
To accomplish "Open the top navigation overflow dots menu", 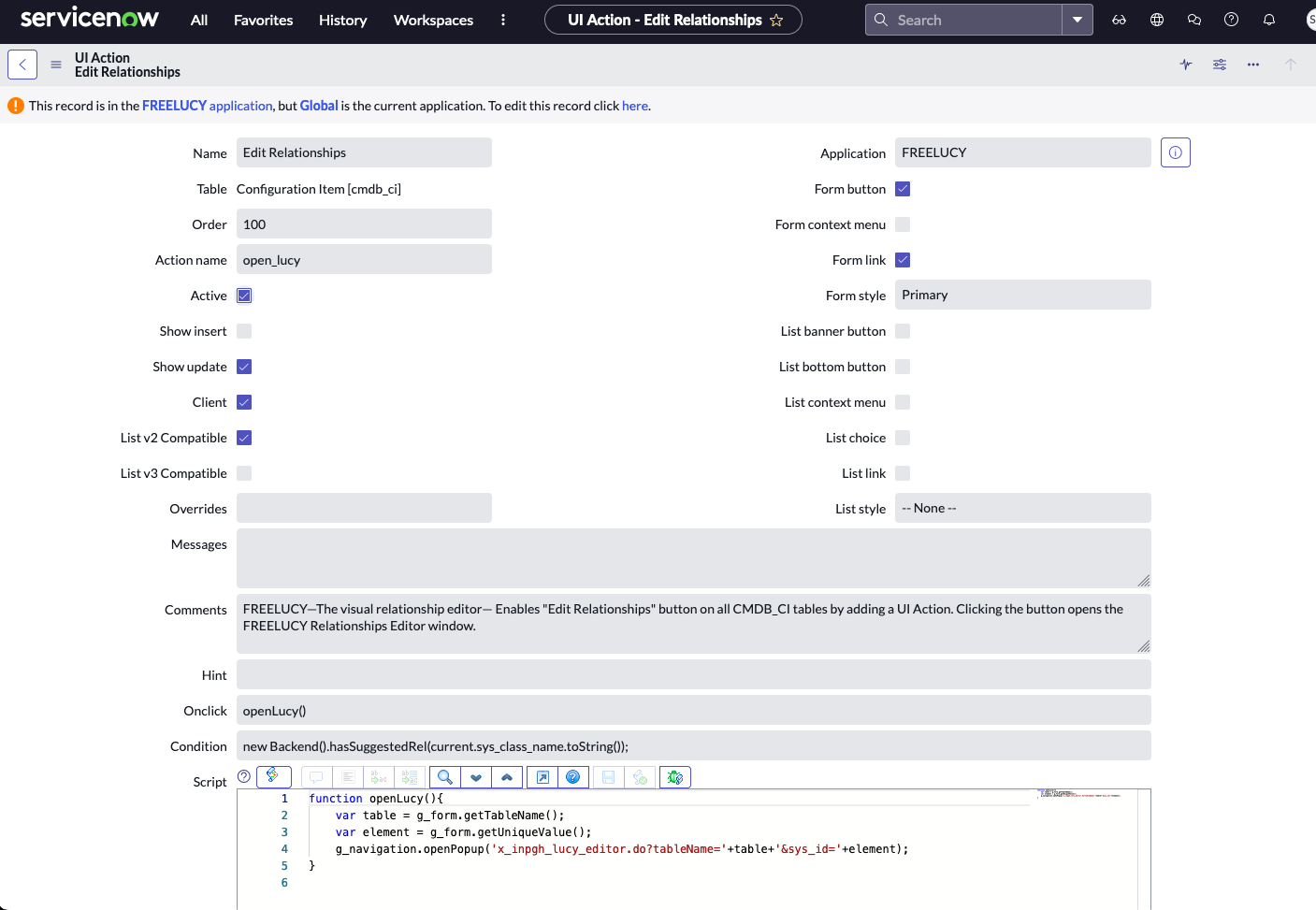I will pyautogui.click(x=503, y=20).
